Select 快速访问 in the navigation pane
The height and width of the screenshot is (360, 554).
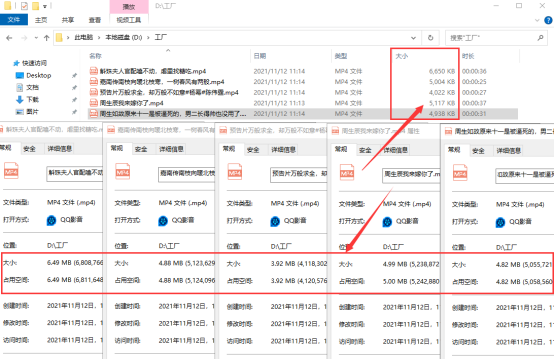click(34, 63)
